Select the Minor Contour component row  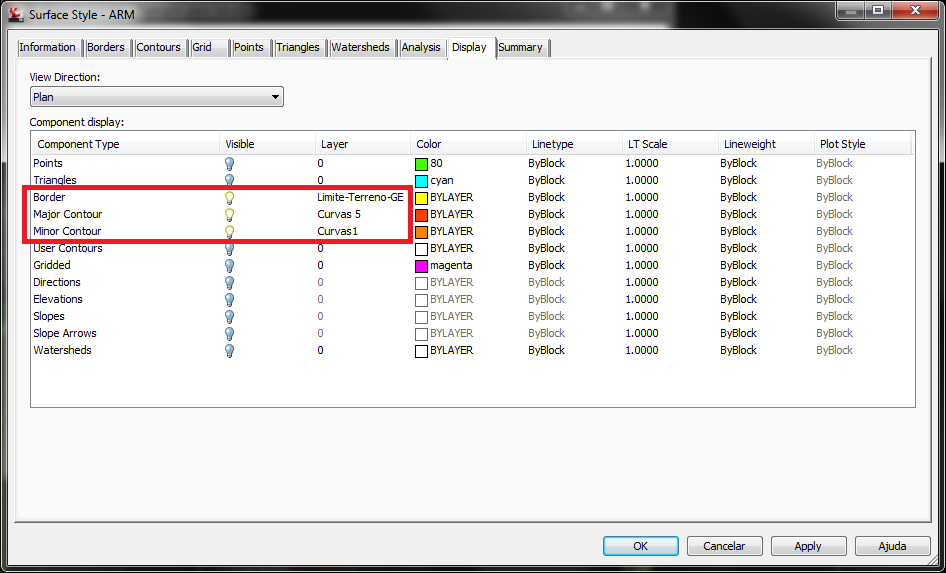coord(68,231)
